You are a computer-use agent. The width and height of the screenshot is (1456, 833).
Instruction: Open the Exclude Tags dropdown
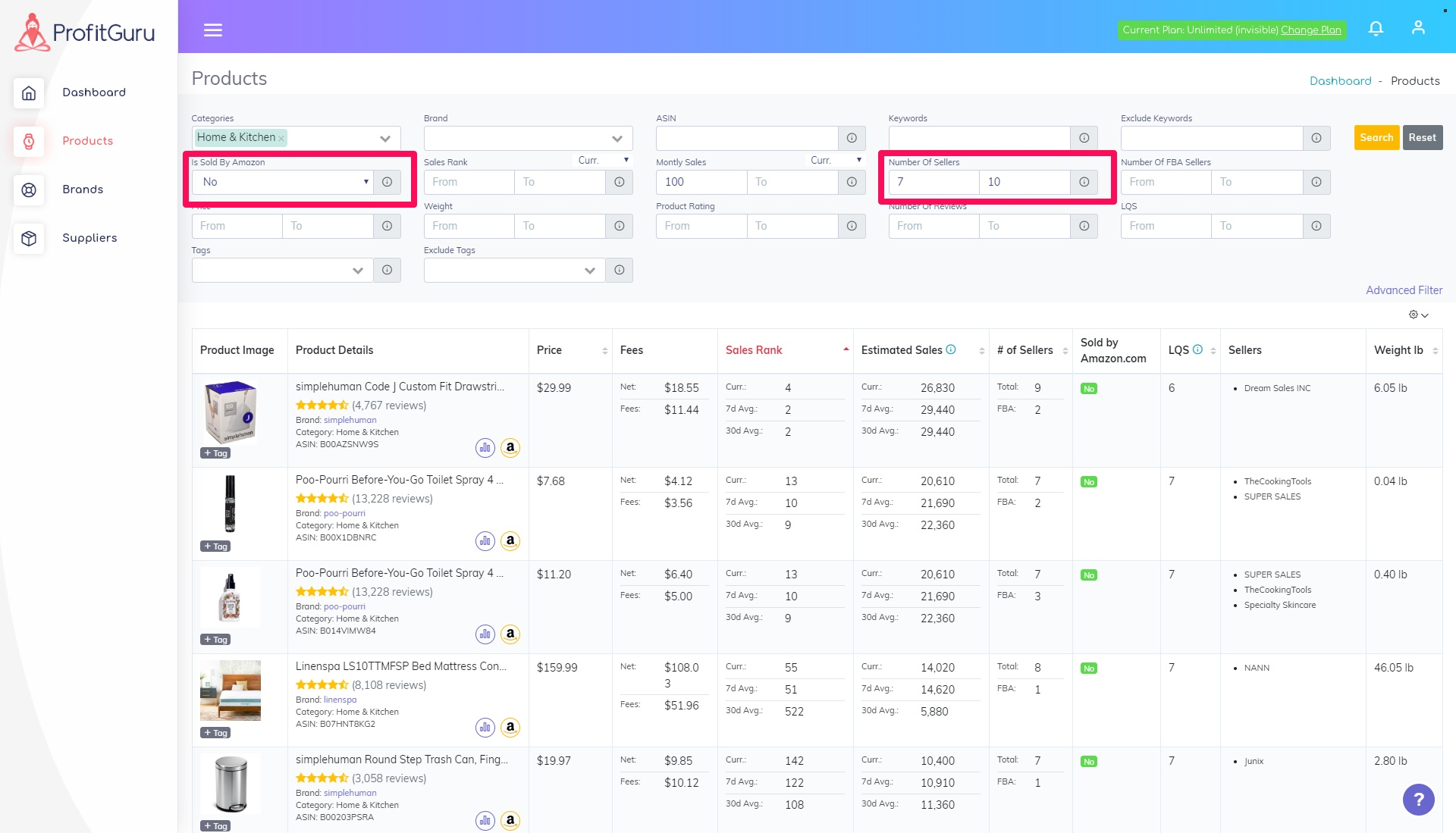pyautogui.click(x=515, y=270)
